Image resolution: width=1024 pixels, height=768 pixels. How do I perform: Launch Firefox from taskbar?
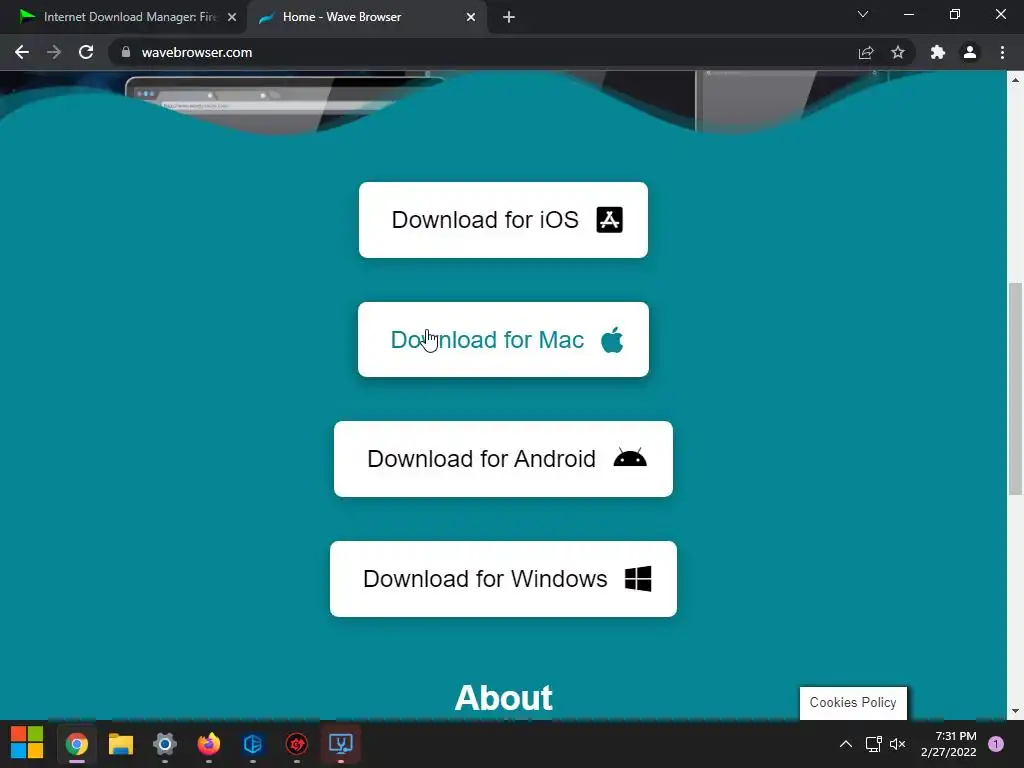(x=209, y=744)
